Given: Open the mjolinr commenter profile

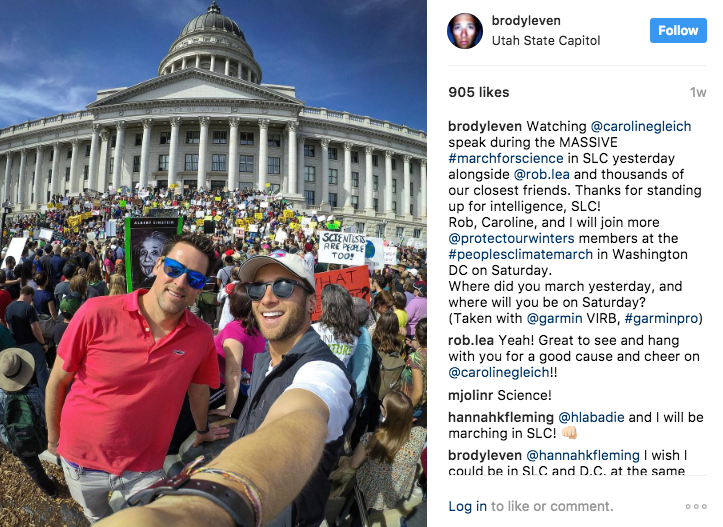Looking at the screenshot, I should click(x=471, y=395).
